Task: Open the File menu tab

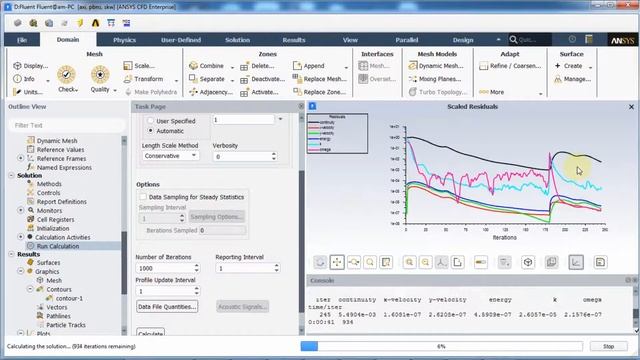Action: [x=22, y=40]
